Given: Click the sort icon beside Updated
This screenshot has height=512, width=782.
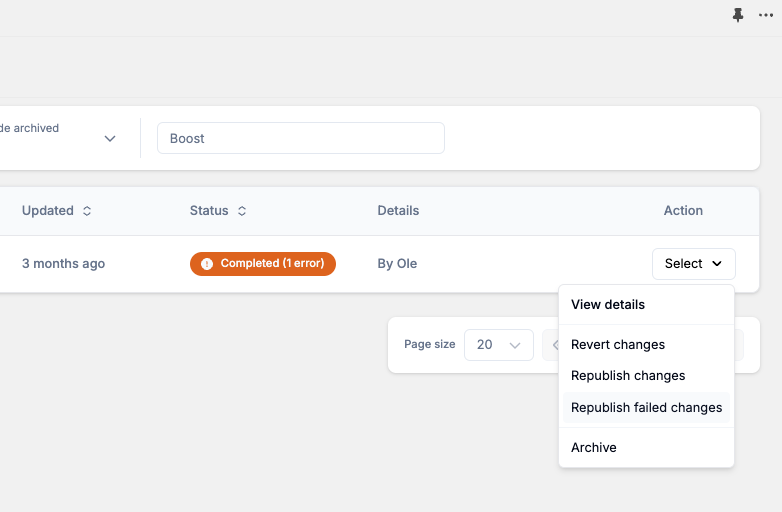Looking at the screenshot, I should click(87, 211).
